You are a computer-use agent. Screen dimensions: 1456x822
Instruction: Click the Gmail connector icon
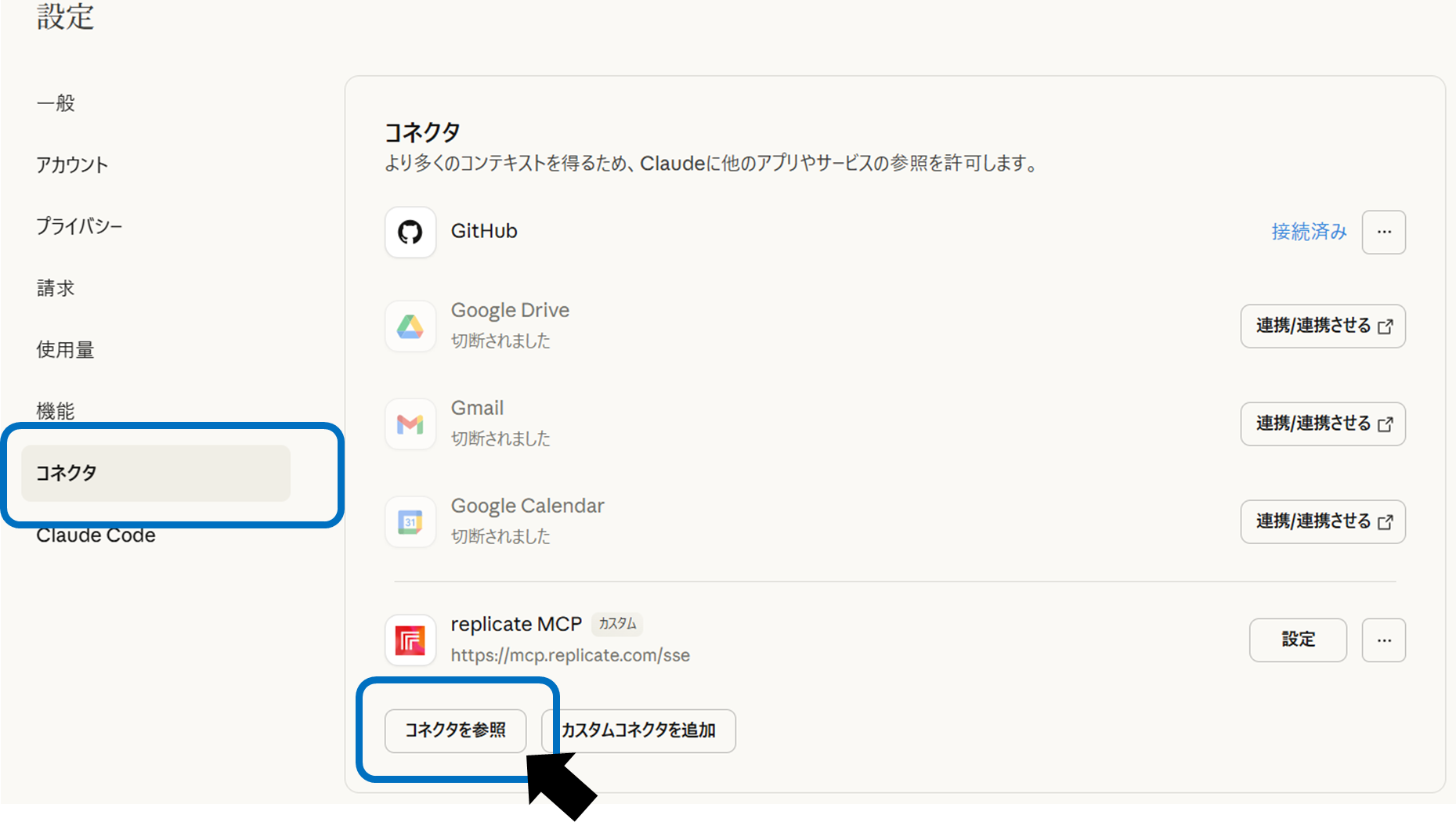coord(410,424)
